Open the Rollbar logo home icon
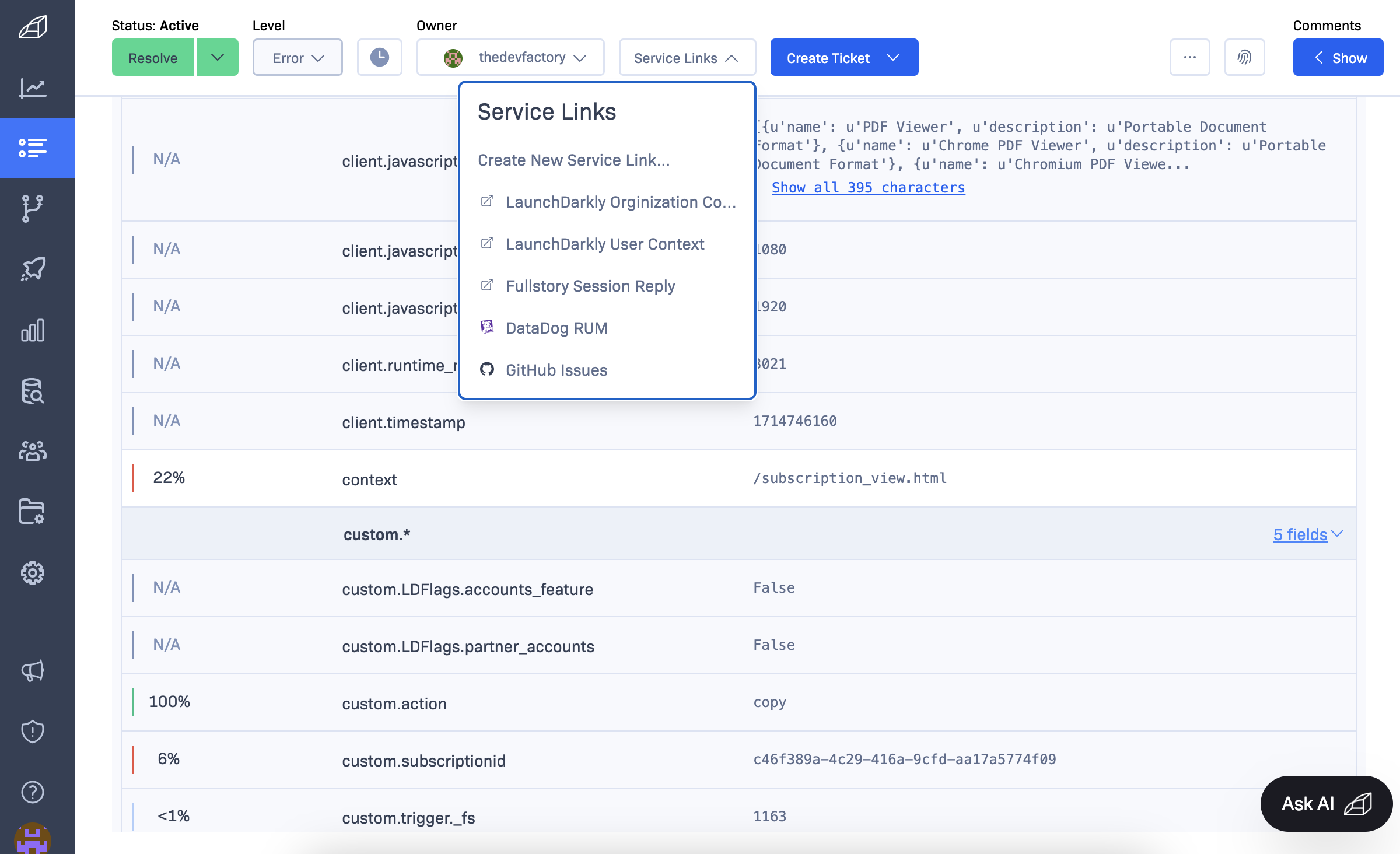 click(33, 27)
